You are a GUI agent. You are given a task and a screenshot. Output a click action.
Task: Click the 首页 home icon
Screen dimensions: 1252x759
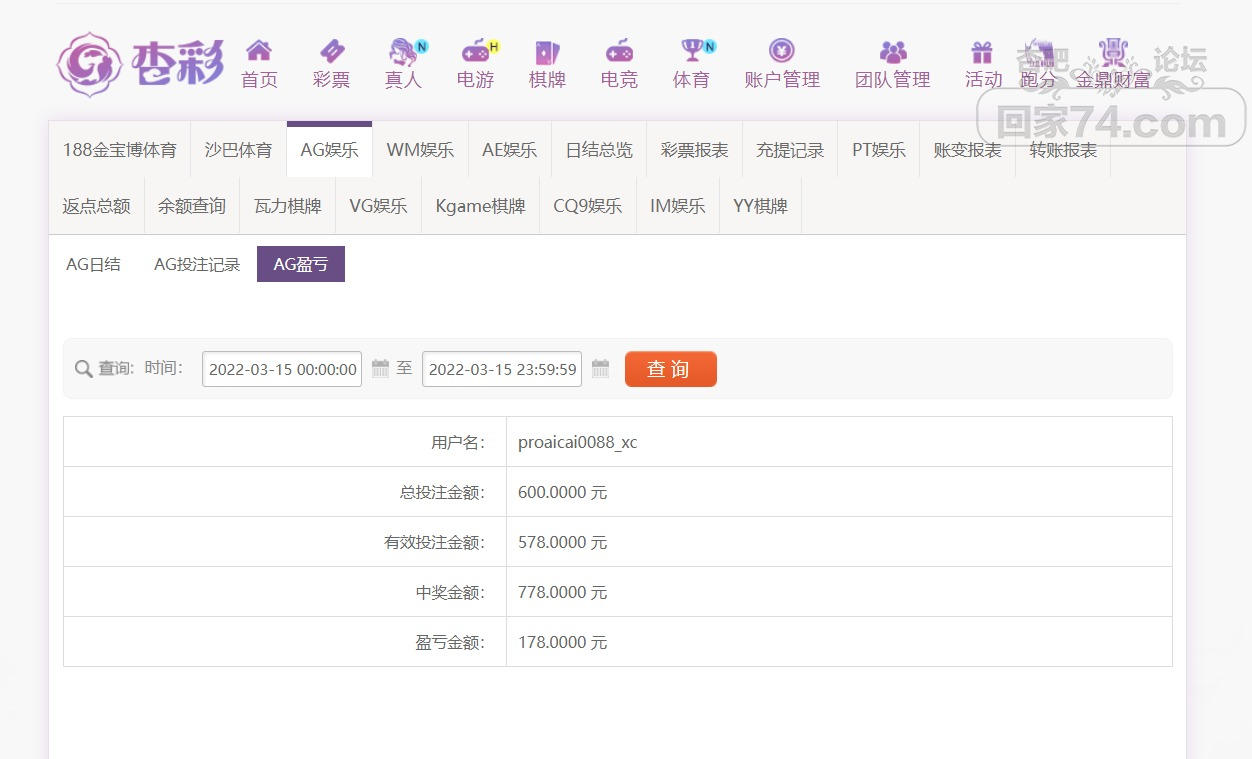coord(259,51)
